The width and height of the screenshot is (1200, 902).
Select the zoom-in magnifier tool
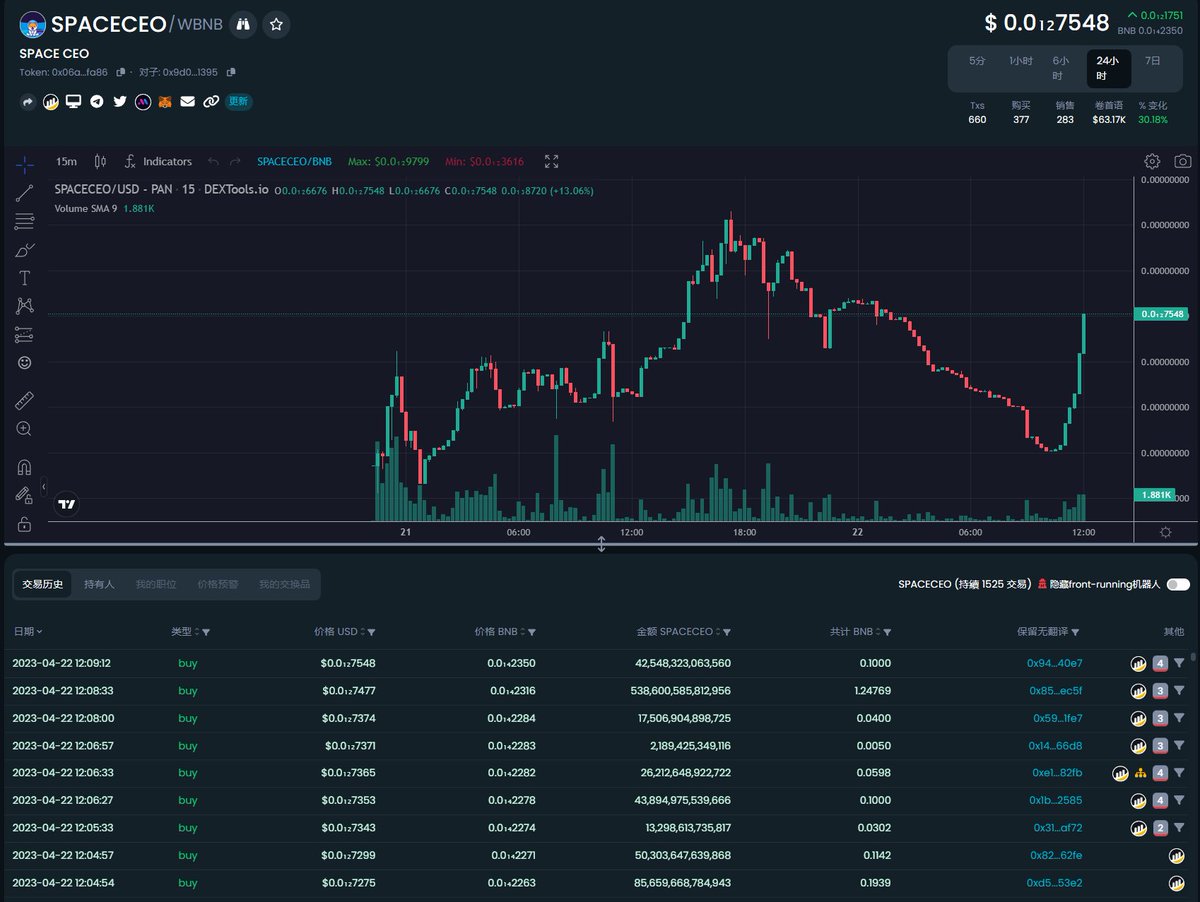coord(24,429)
